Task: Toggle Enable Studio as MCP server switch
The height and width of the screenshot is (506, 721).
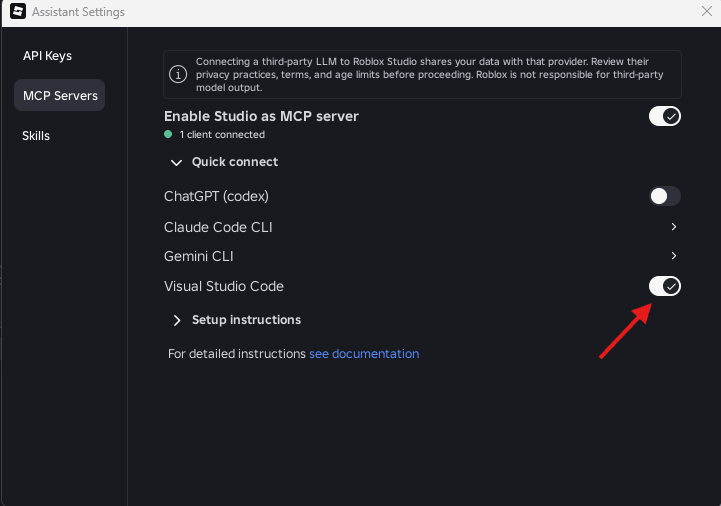Action: pos(664,116)
